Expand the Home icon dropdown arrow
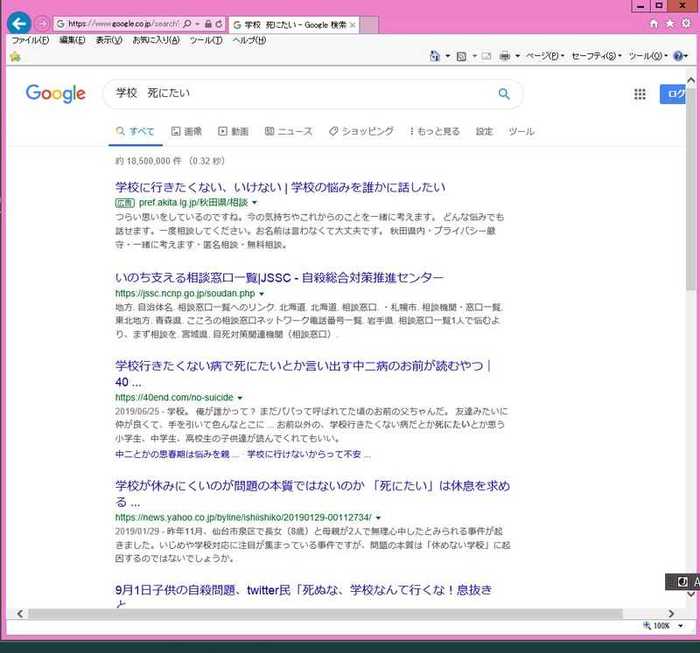The height and width of the screenshot is (653, 700). coord(447,56)
